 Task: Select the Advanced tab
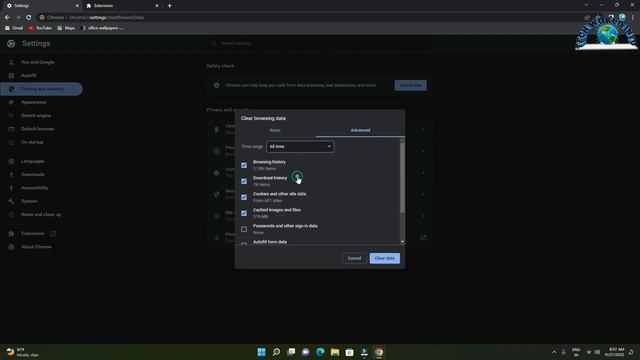point(360,130)
